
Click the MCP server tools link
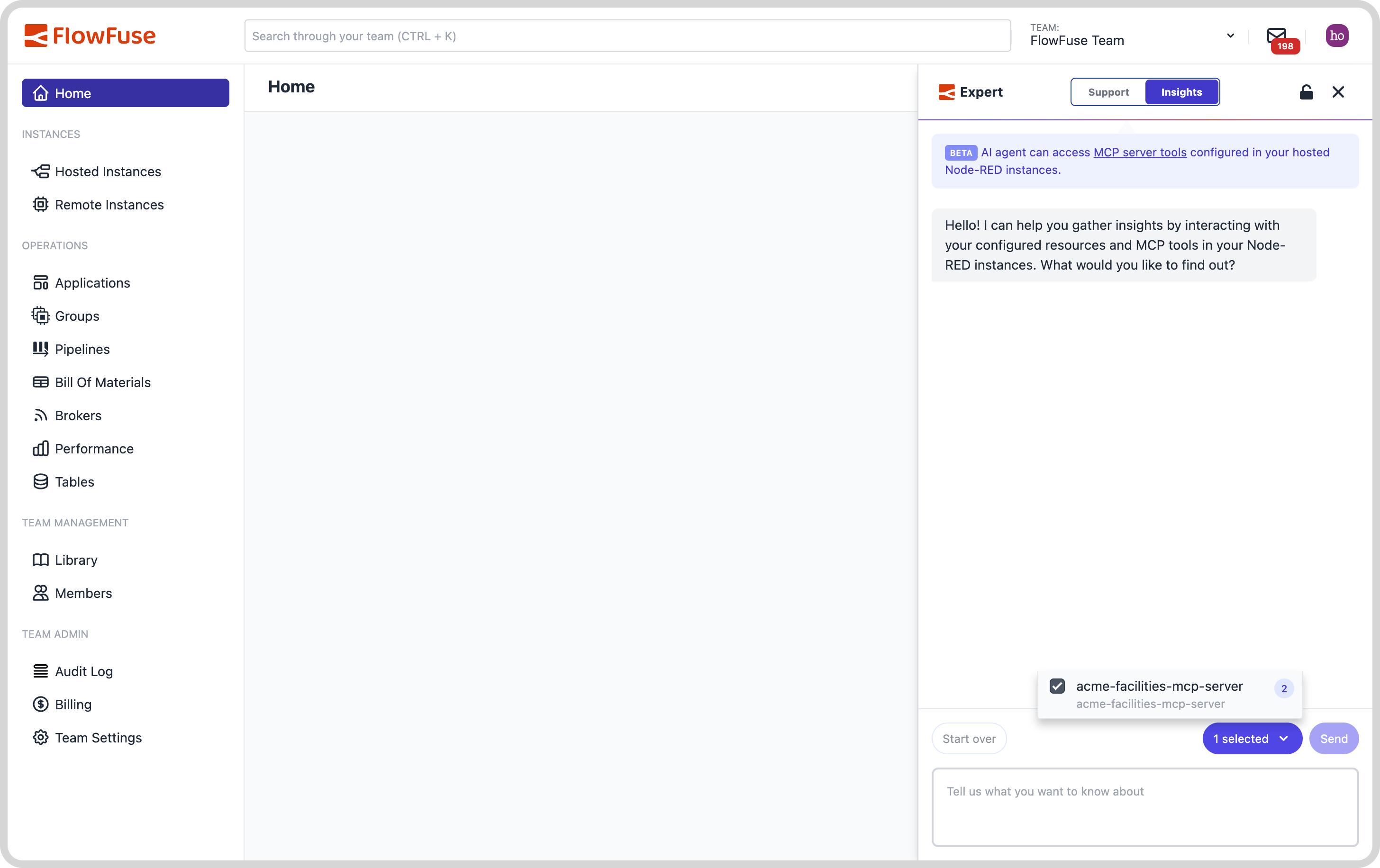(1139, 153)
